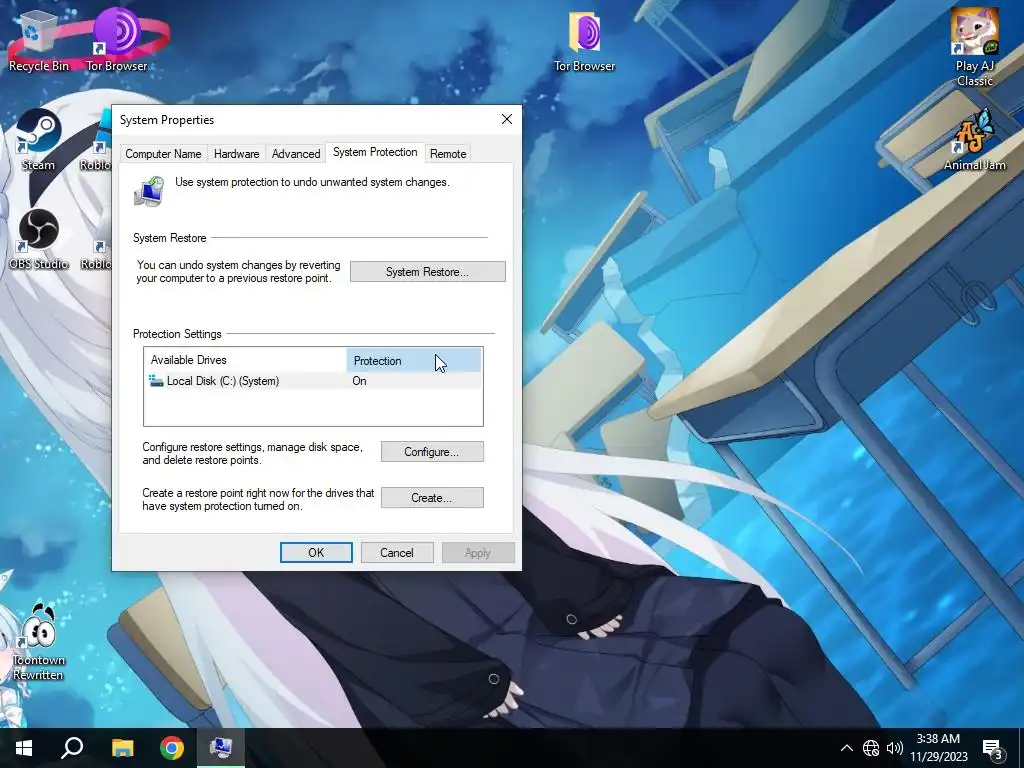1024x768 pixels.
Task: Click the Cancel button
Action: pyautogui.click(x=397, y=552)
